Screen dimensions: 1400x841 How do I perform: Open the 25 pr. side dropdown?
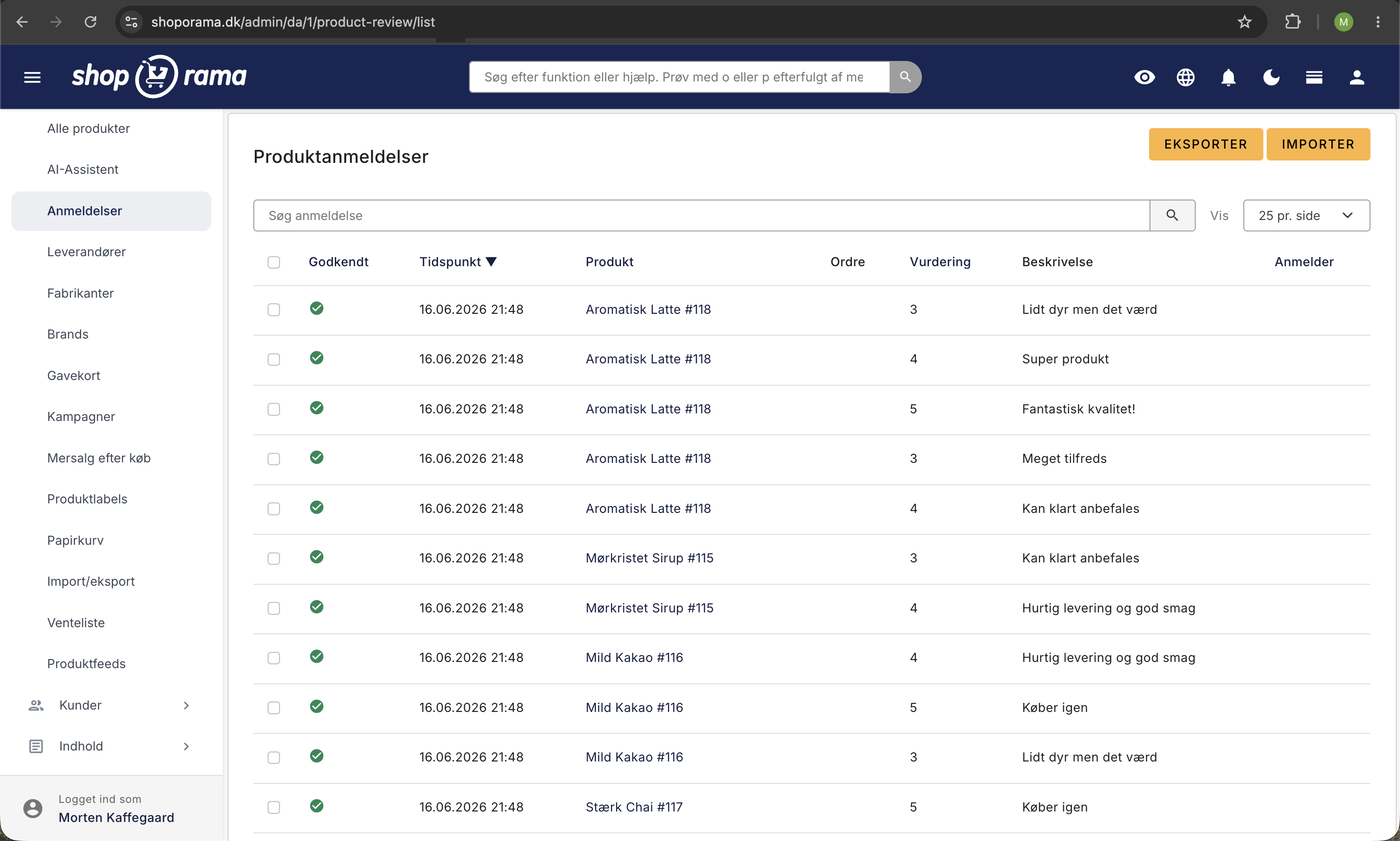[x=1306, y=216]
